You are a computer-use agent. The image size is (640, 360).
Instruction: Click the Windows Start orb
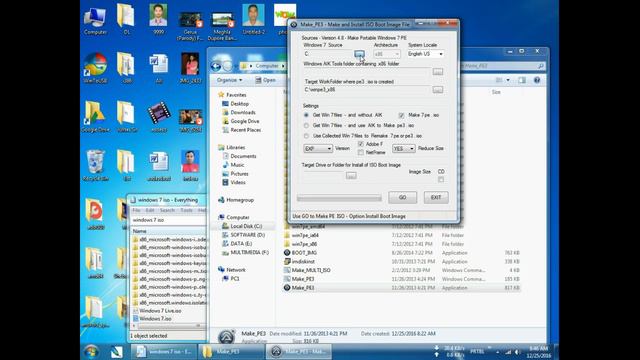coord(91,351)
